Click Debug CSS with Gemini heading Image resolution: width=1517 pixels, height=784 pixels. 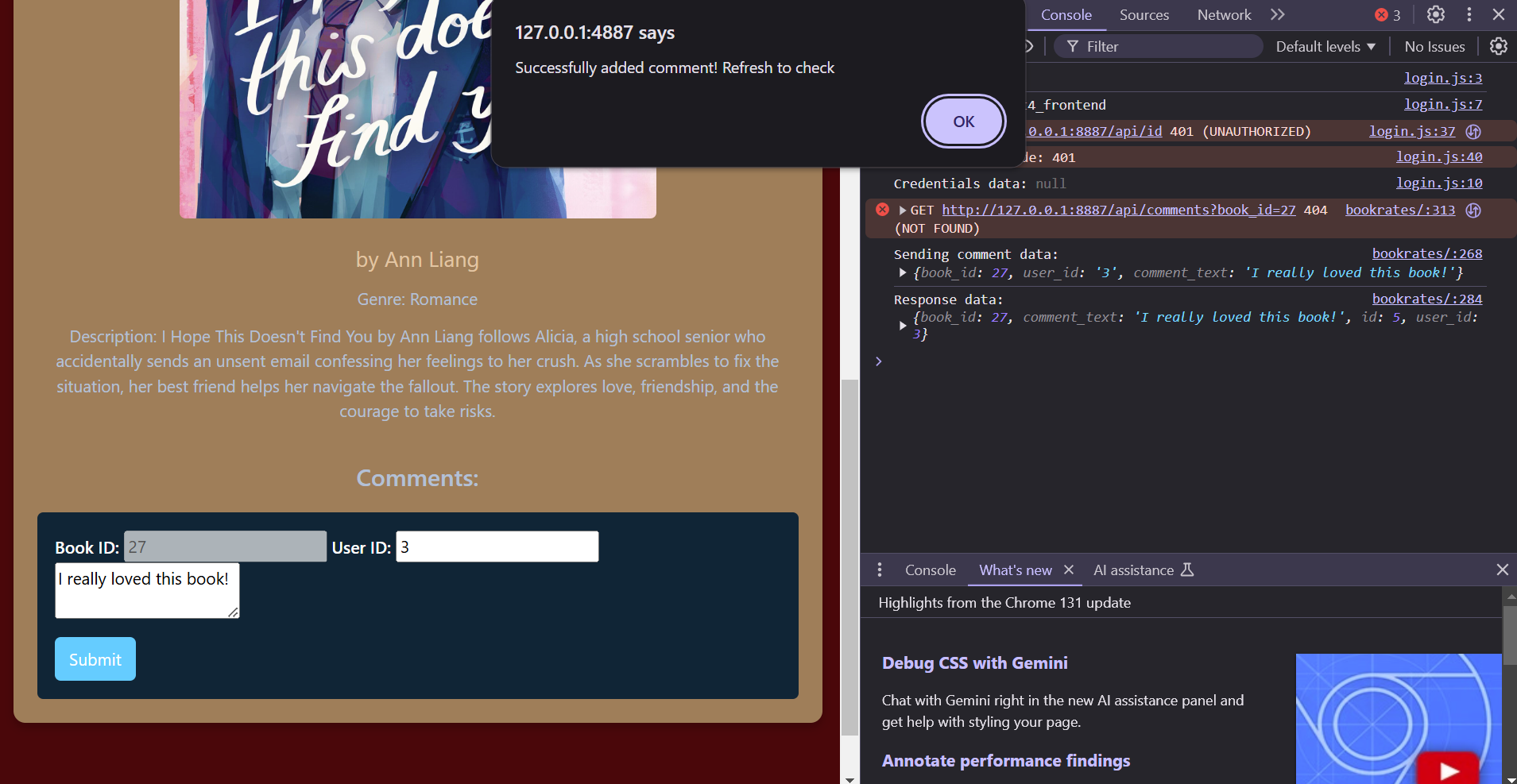[974, 663]
